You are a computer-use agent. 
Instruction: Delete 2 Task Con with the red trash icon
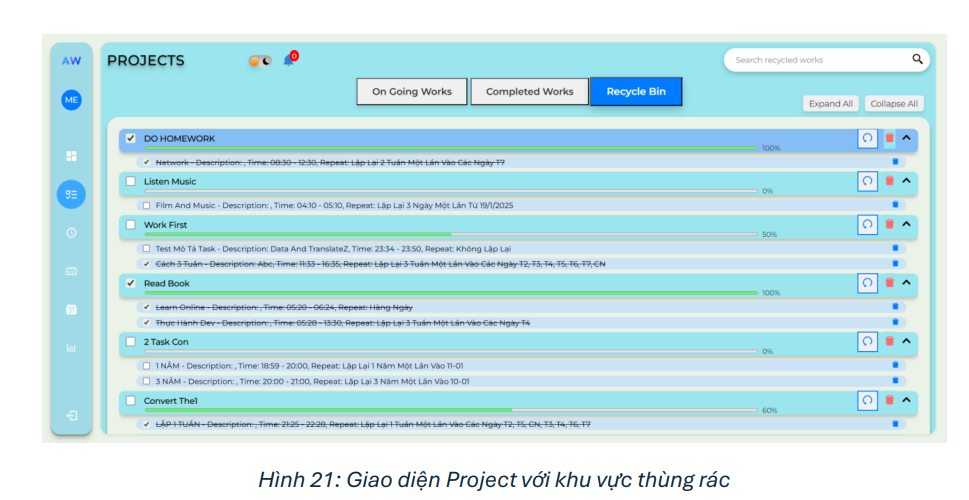889,341
